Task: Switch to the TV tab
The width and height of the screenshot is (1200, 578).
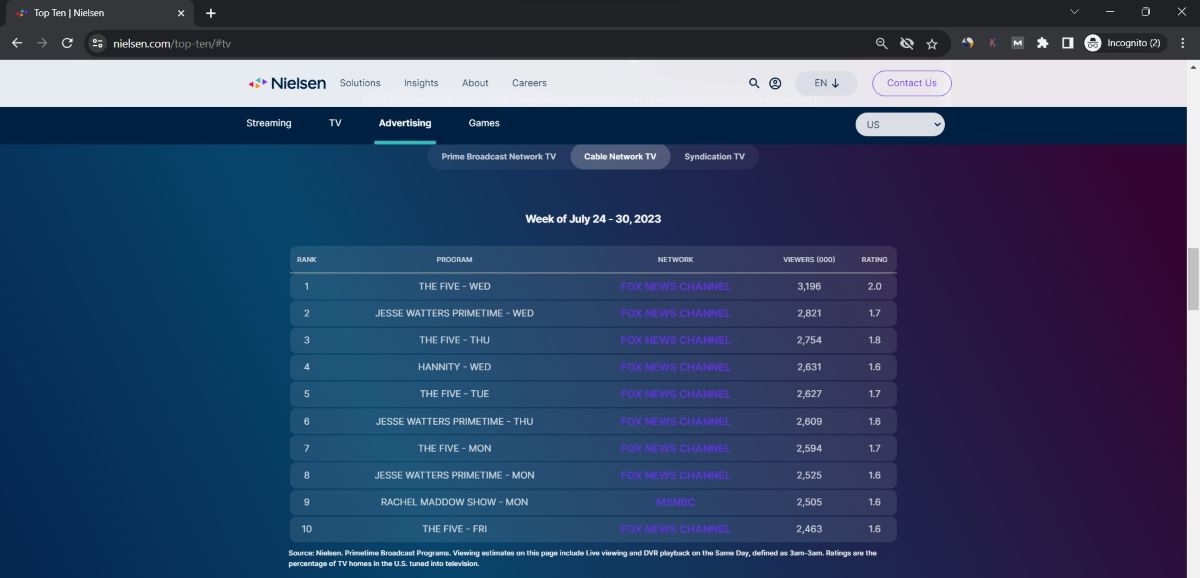Action: click(335, 123)
